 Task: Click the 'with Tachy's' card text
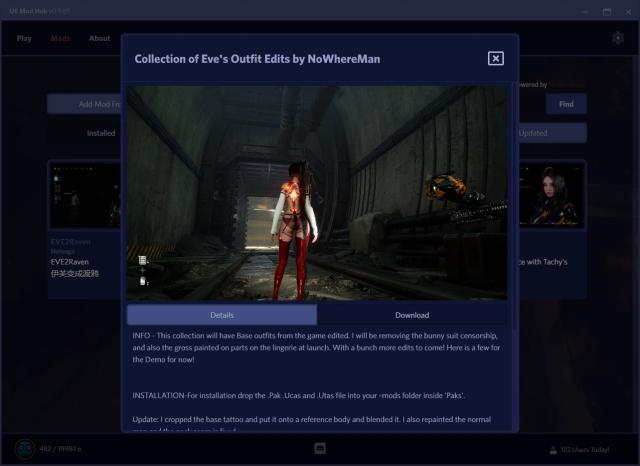[543, 262]
